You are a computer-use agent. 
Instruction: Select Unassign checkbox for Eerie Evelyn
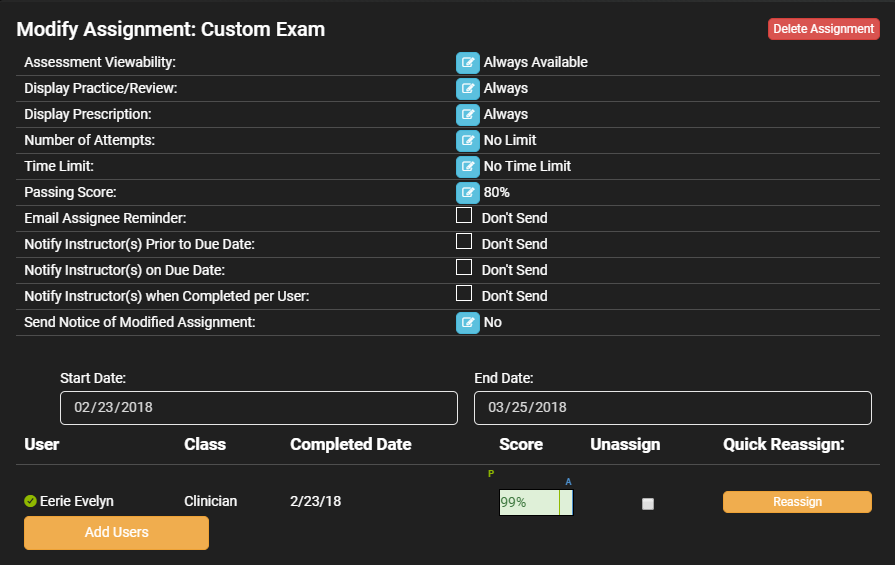point(648,504)
